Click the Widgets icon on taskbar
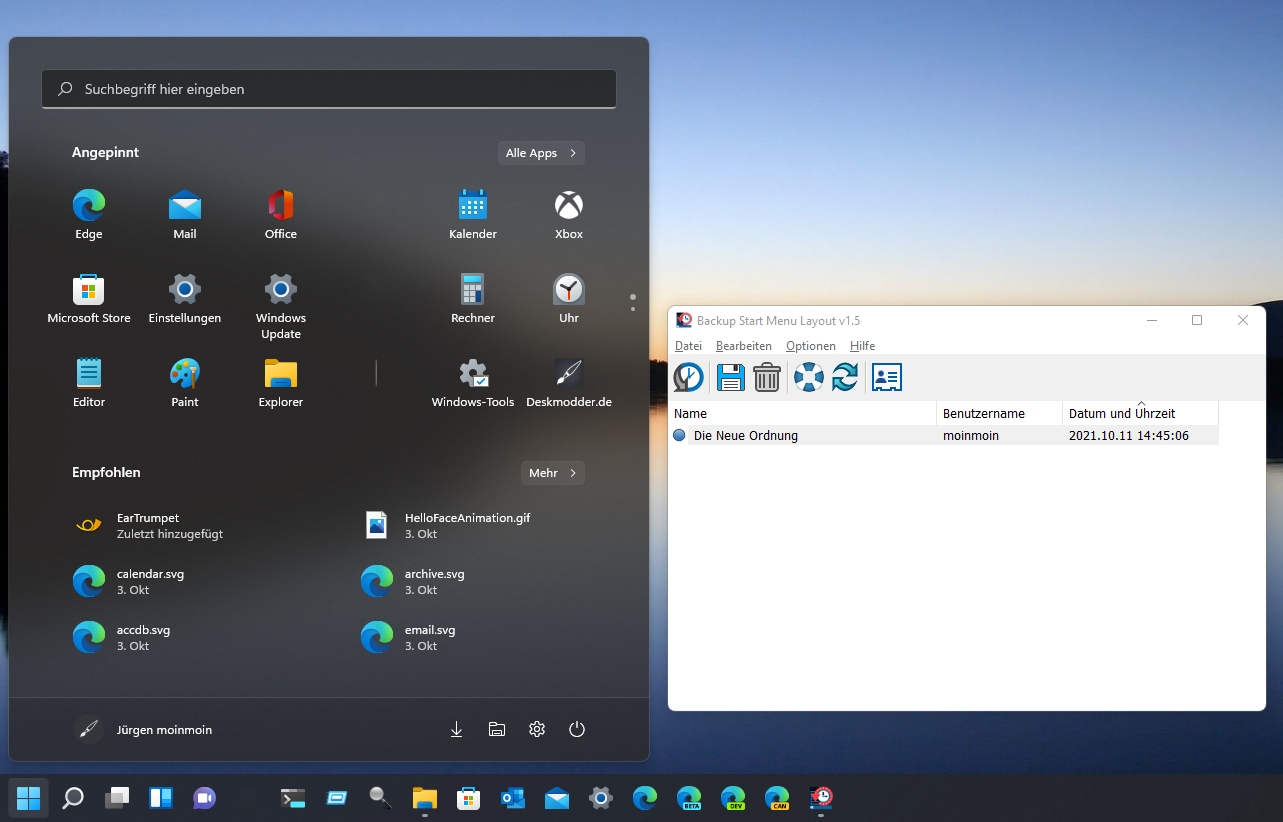The image size is (1283, 822). 161,798
